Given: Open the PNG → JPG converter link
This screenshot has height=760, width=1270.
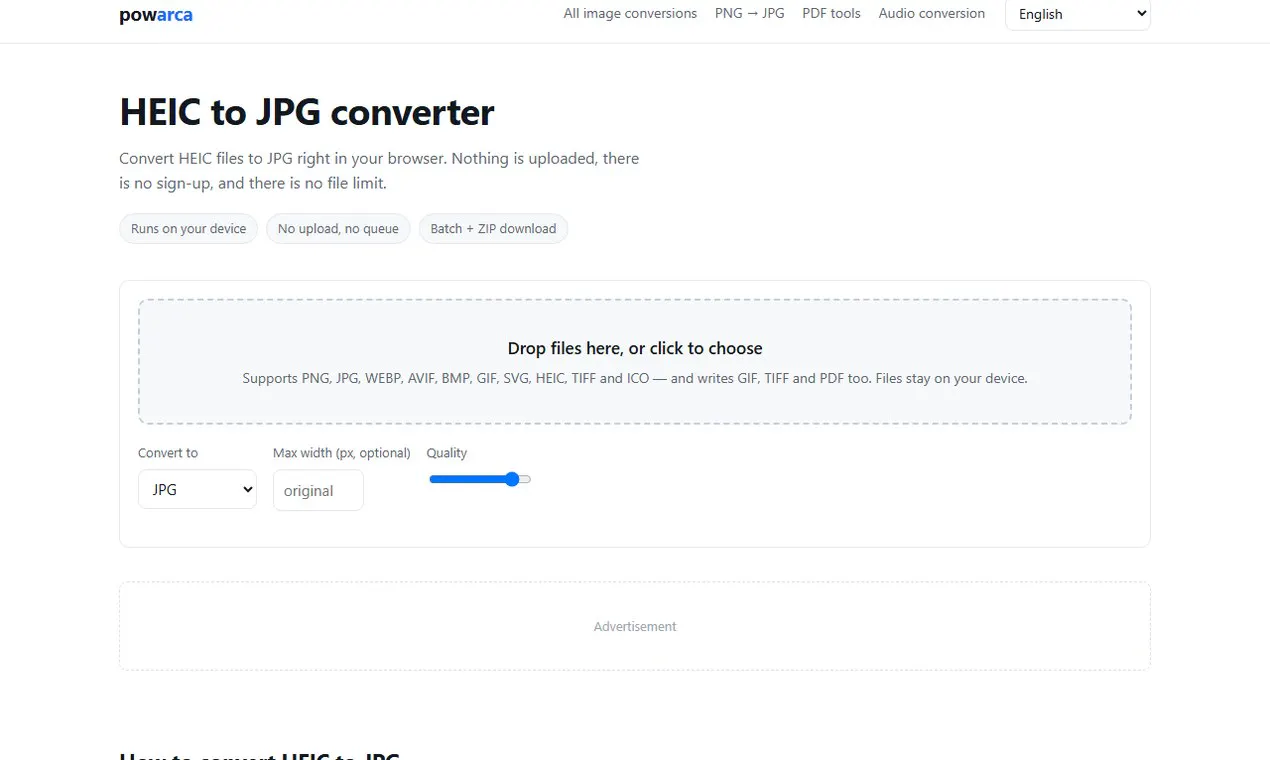Looking at the screenshot, I should pos(750,14).
